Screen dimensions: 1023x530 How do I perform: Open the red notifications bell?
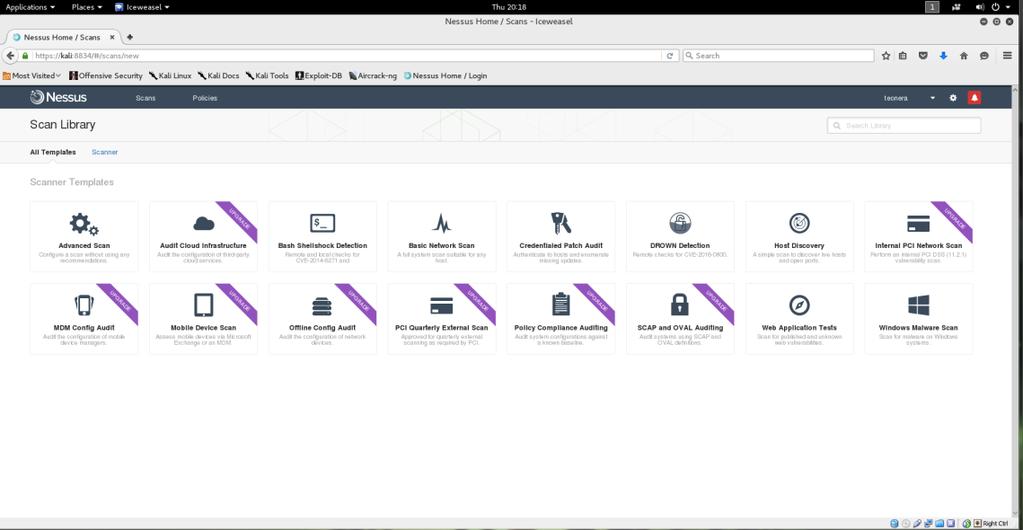point(974,98)
